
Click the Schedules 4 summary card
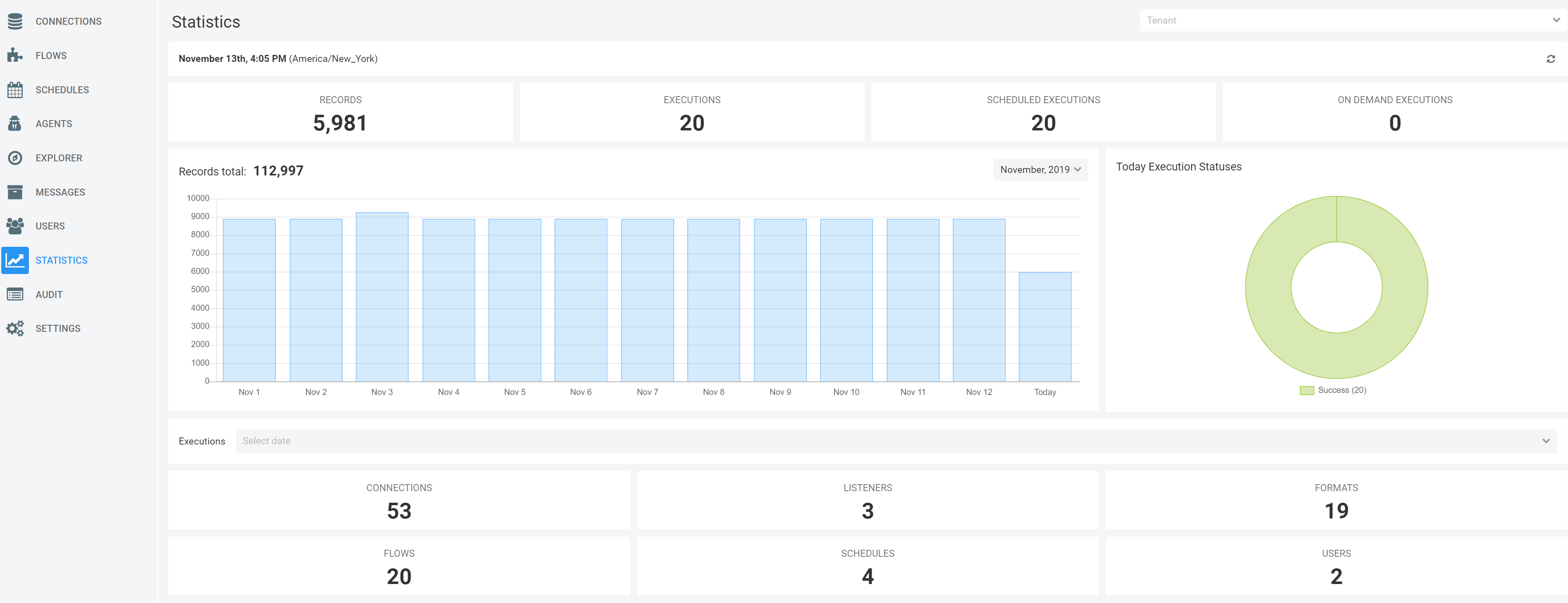coord(868,566)
